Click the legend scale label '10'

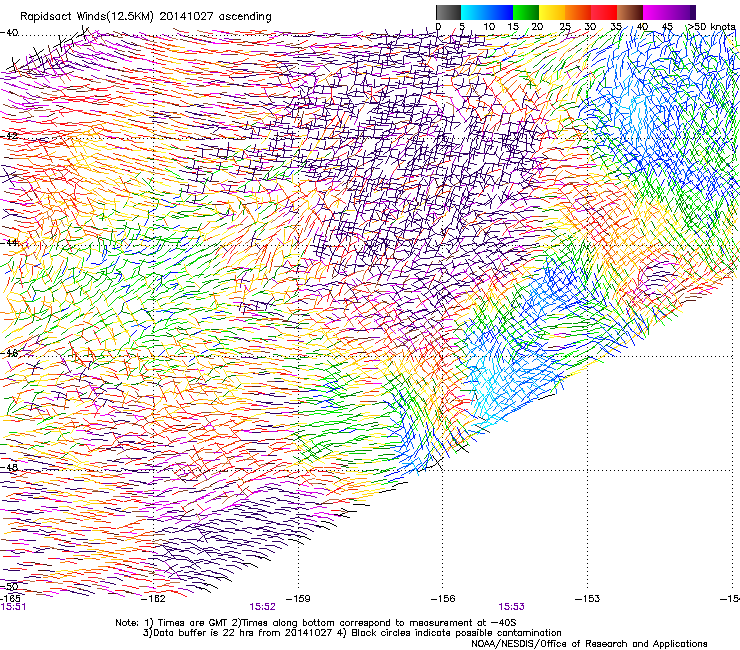pyautogui.click(x=489, y=27)
